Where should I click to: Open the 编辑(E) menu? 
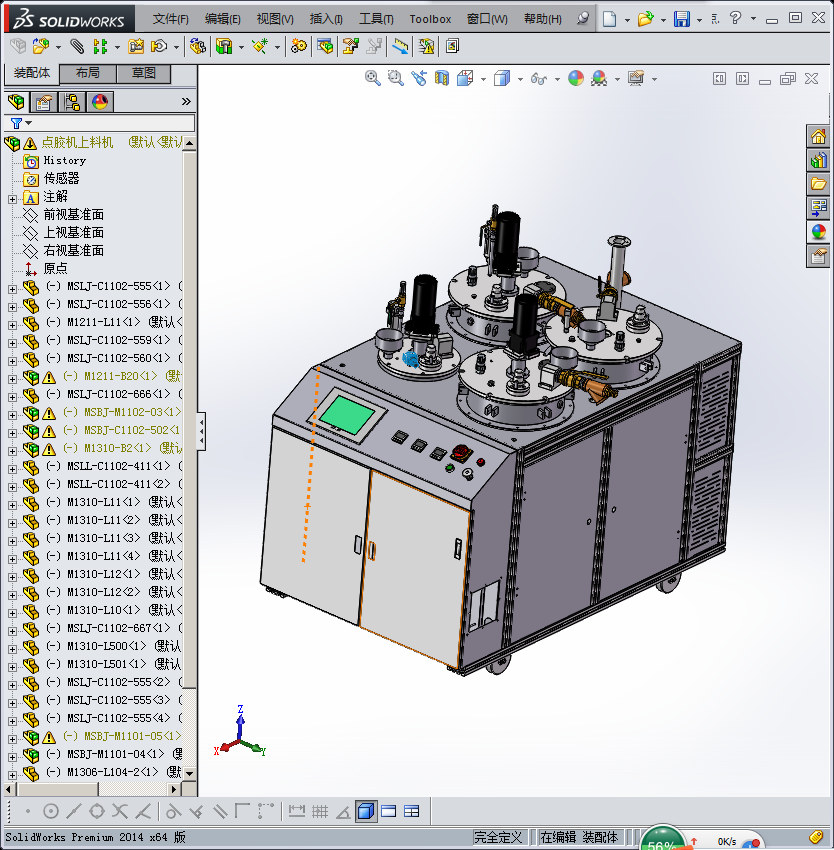pyautogui.click(x=222, y=19)
